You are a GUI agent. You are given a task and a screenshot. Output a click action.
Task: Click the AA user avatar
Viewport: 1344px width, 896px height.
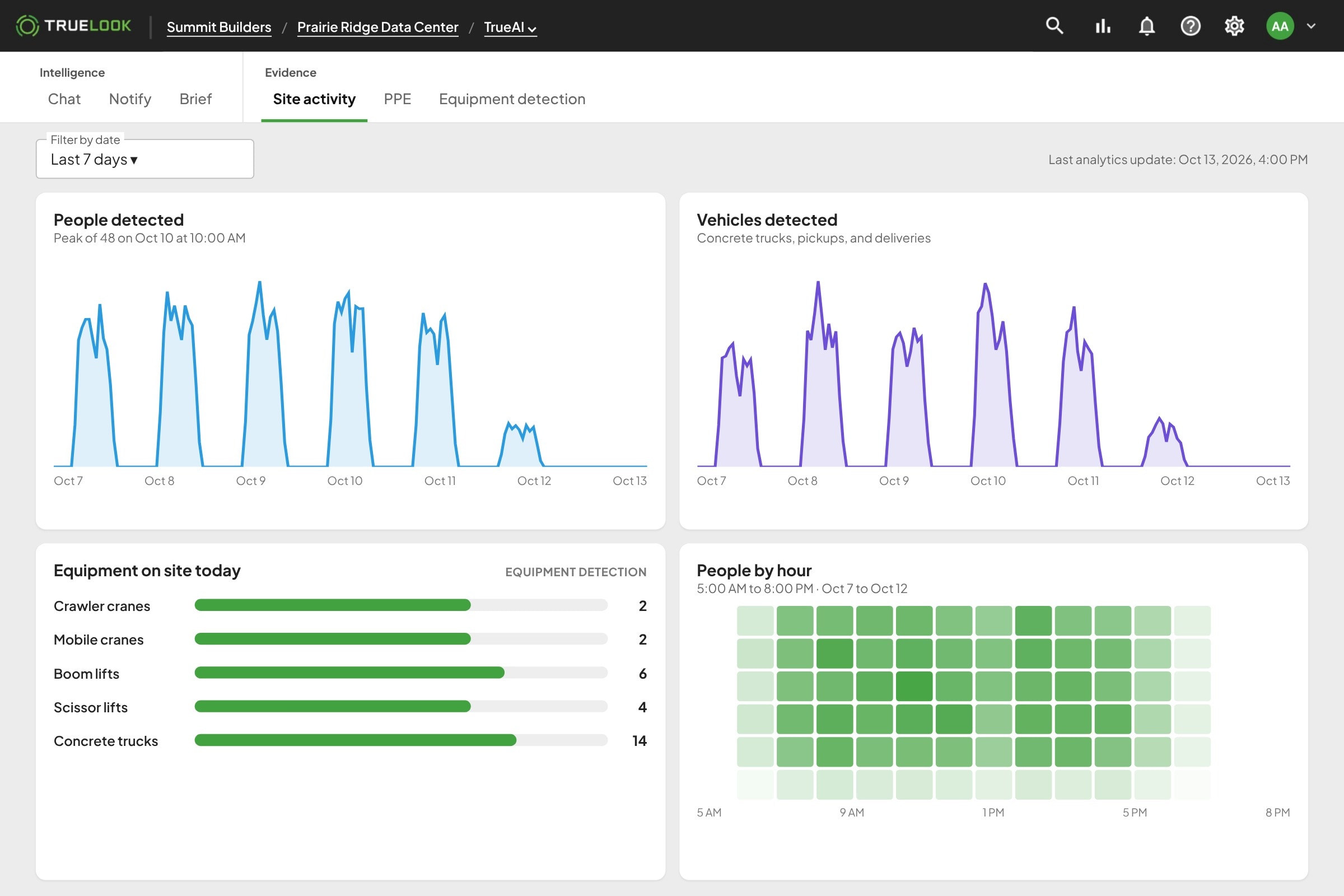[1280, 26]
